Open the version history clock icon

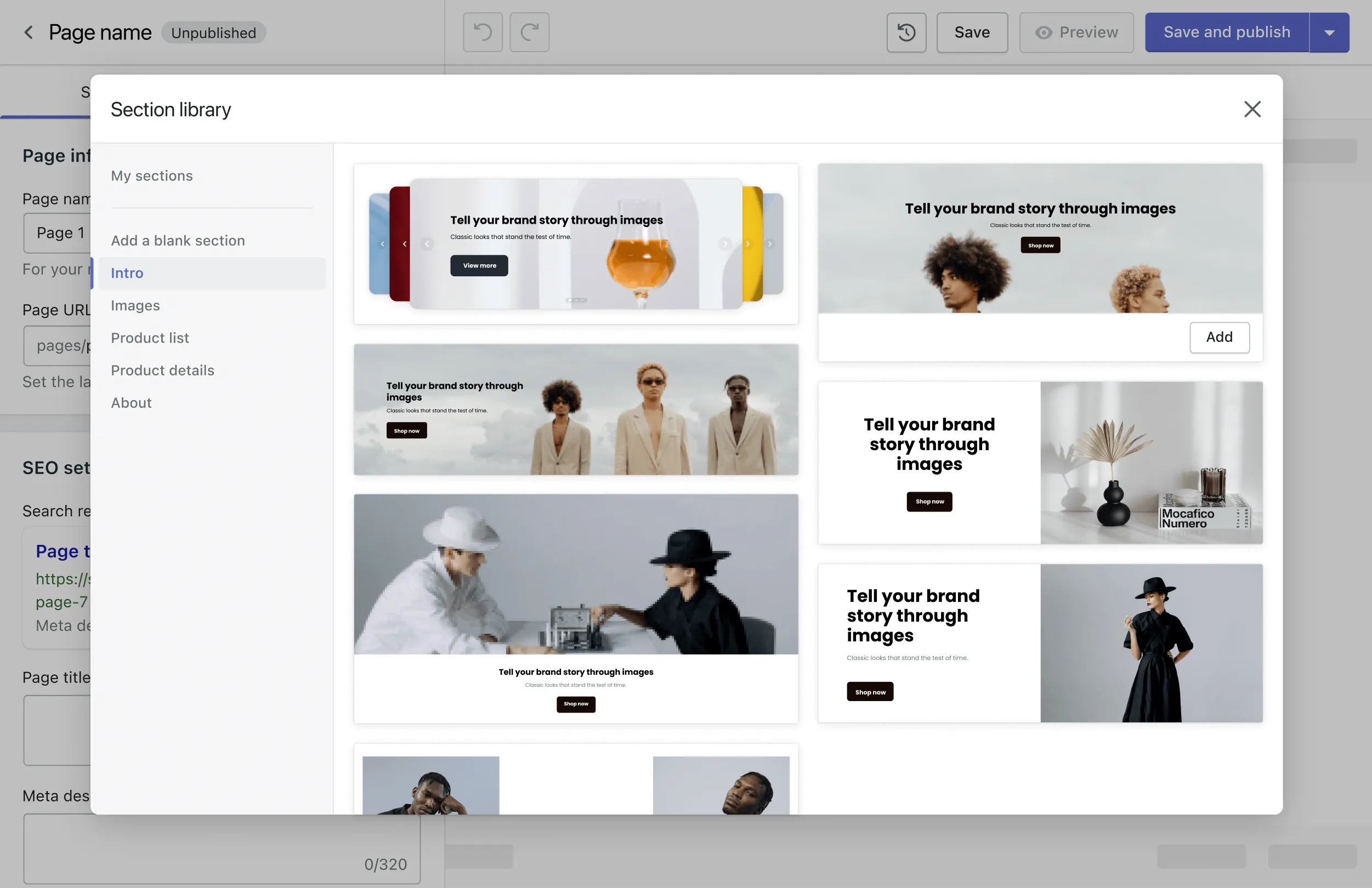[x=906, y=32]
